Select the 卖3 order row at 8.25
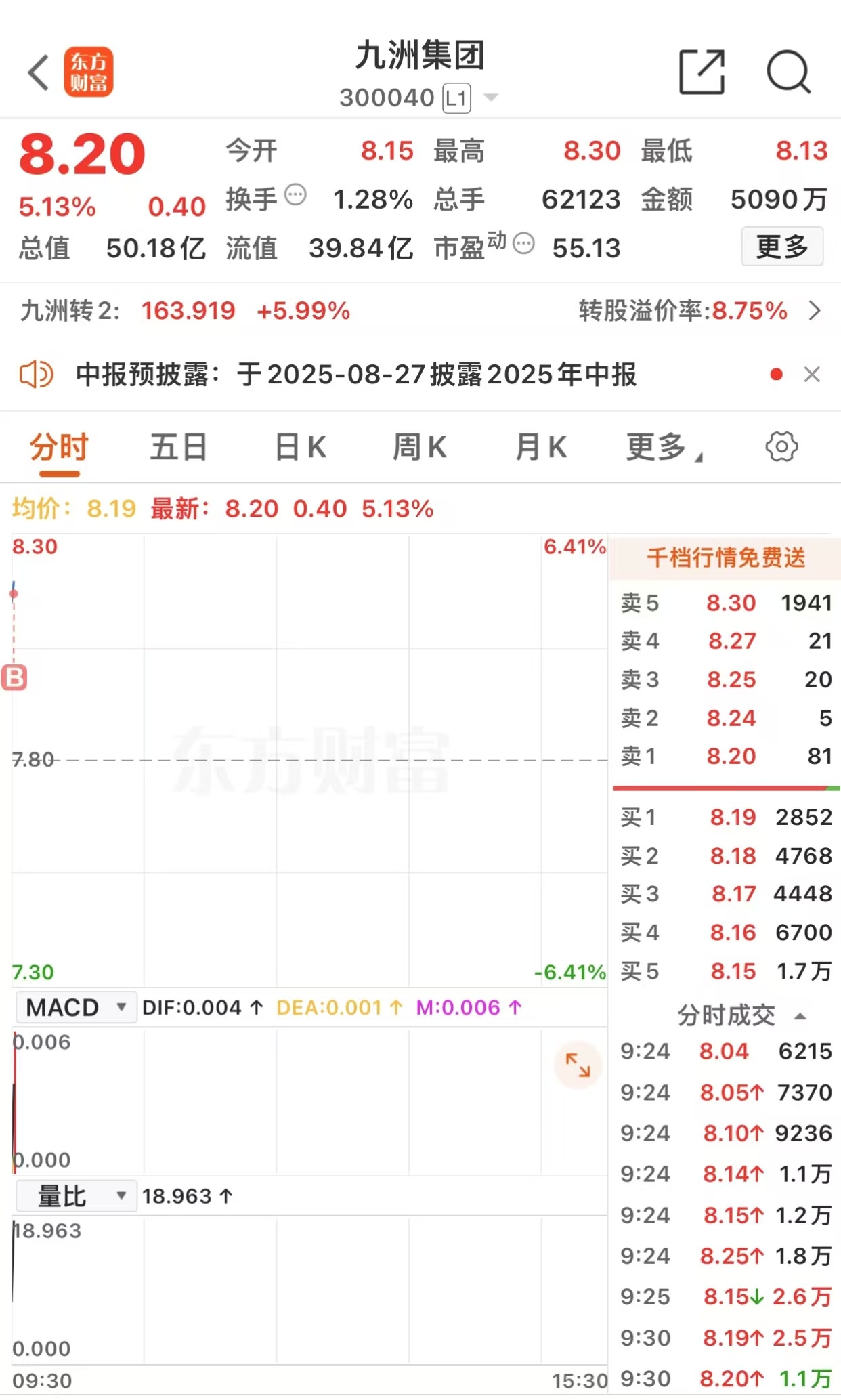The height and width of the screenshot is (1400, 841). [x=726, y=679]
